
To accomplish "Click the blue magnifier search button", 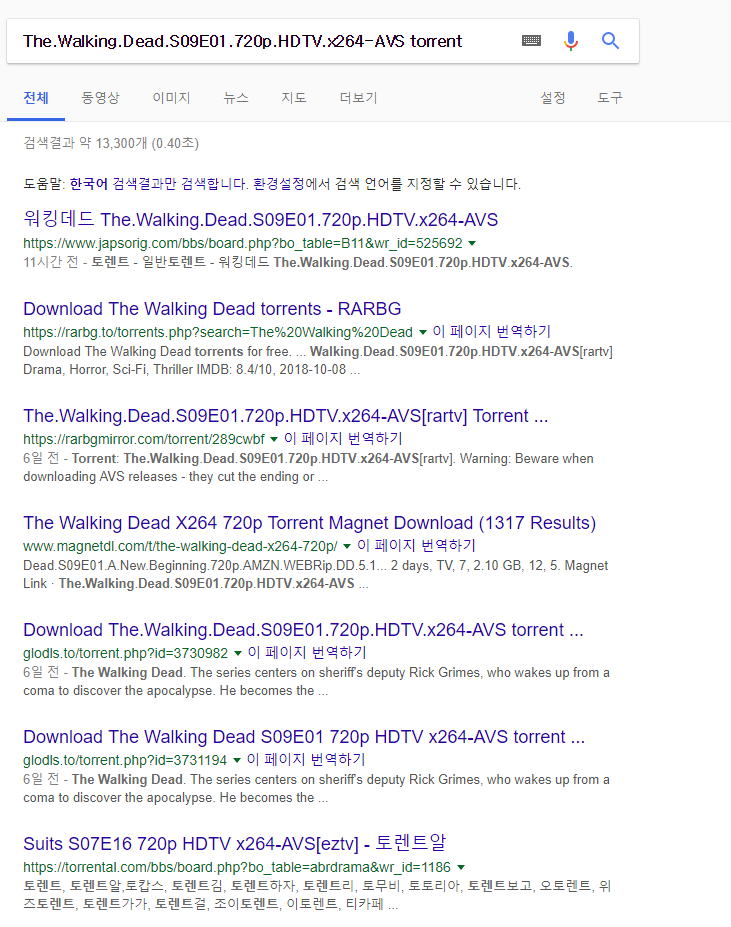I will pyautogui.click(x=610, y=40).
